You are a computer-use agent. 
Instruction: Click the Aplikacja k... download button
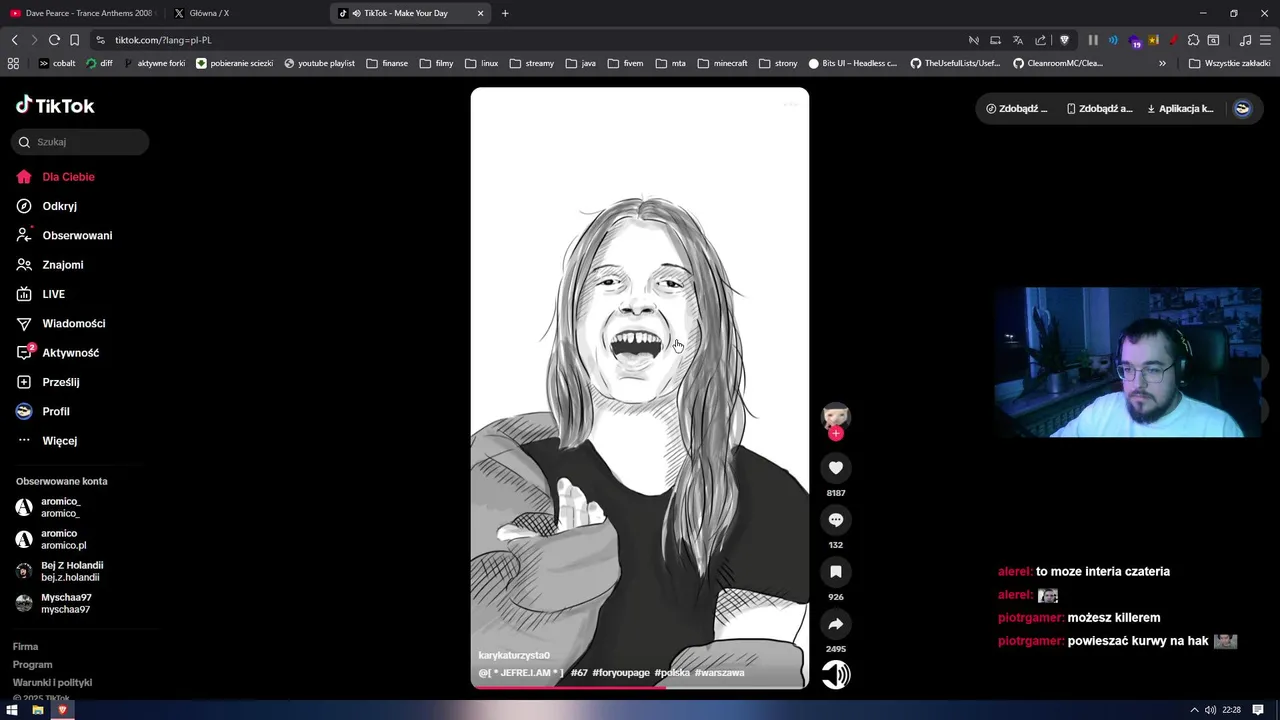click(1180, 109)
